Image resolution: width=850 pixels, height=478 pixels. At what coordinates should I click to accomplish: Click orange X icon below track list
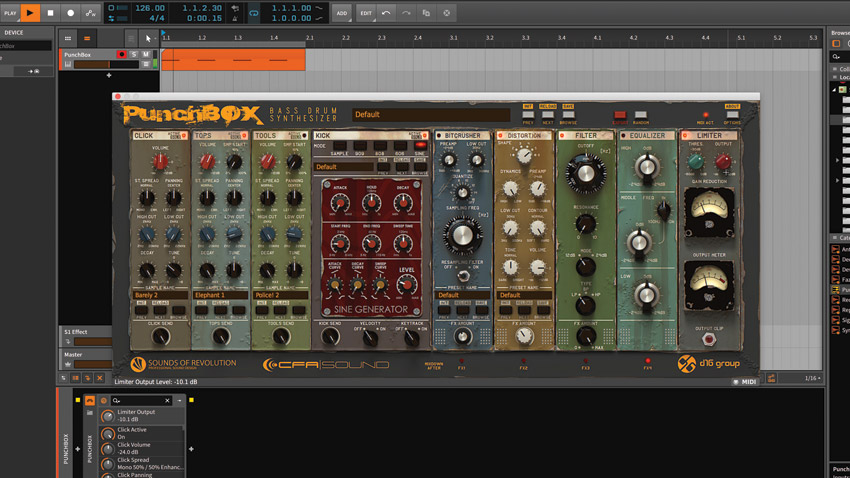[100, 378]
